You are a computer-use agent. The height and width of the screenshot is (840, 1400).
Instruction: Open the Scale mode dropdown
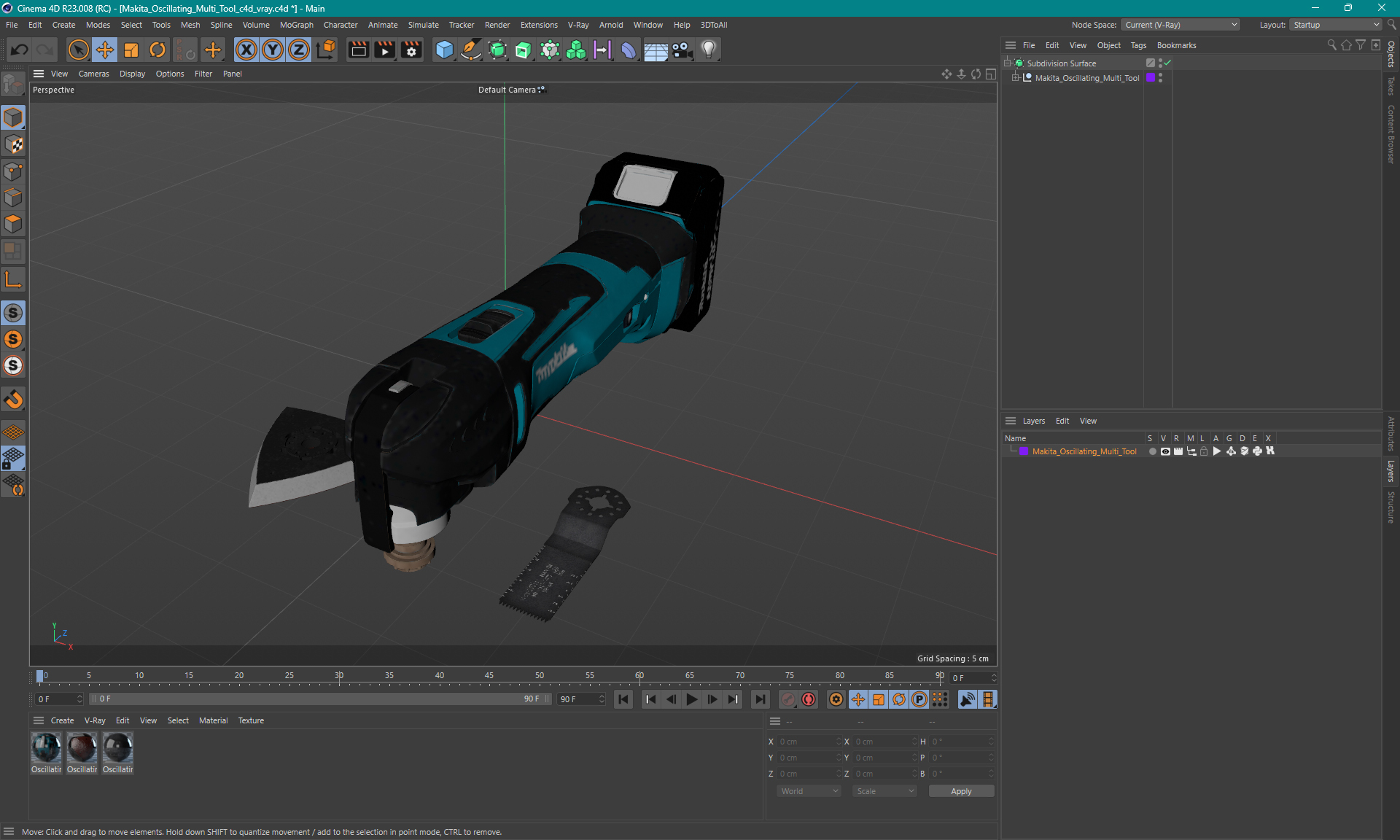[884, 791]
